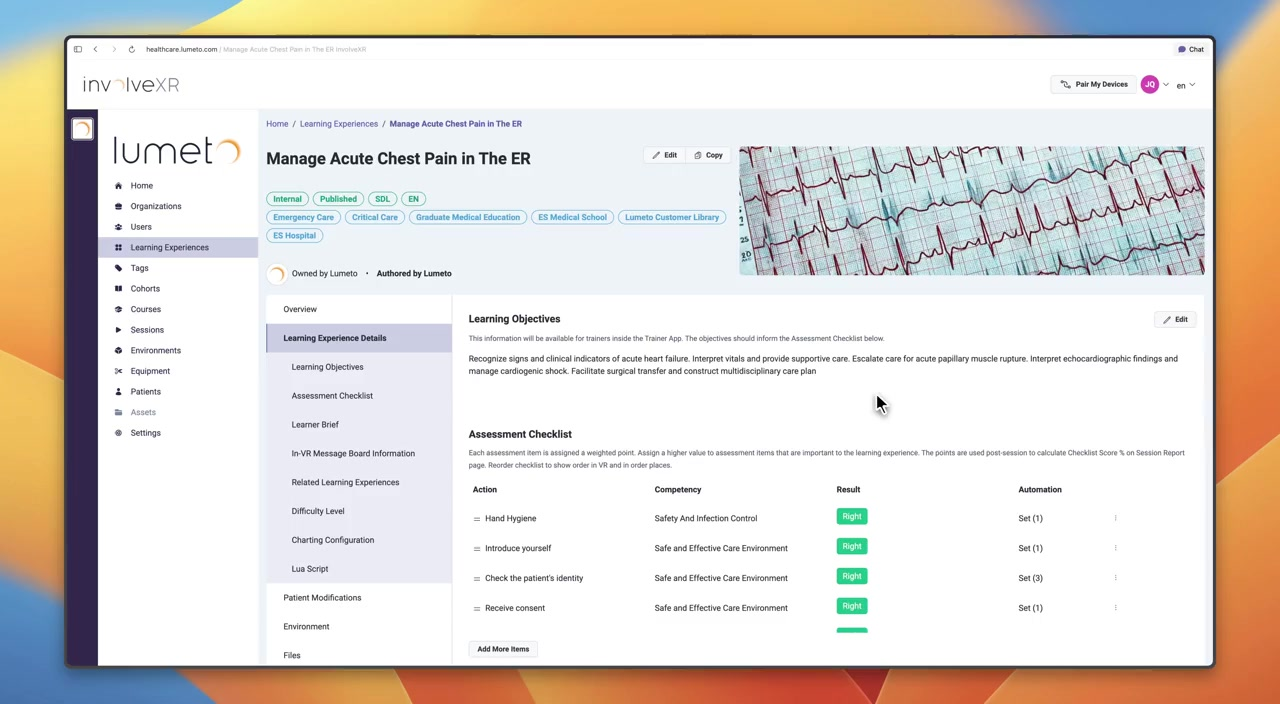Click the Environments sidebar icon

pyautogui.click(x=118, y=351)
